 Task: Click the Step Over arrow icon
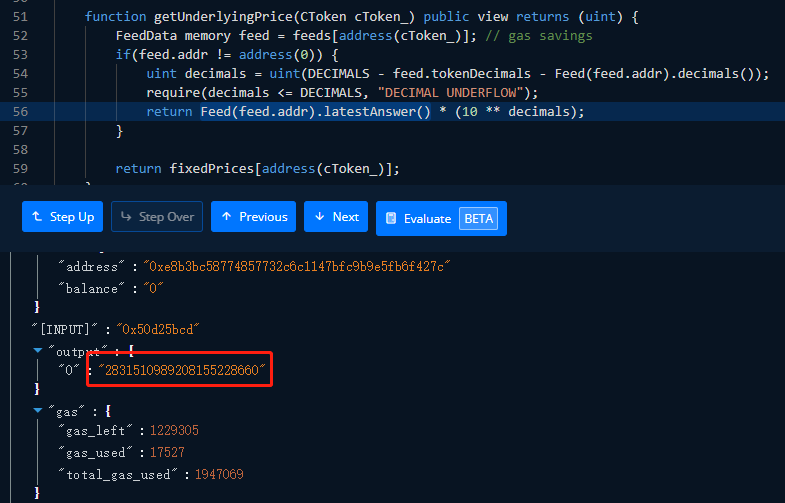pos(126,216)
